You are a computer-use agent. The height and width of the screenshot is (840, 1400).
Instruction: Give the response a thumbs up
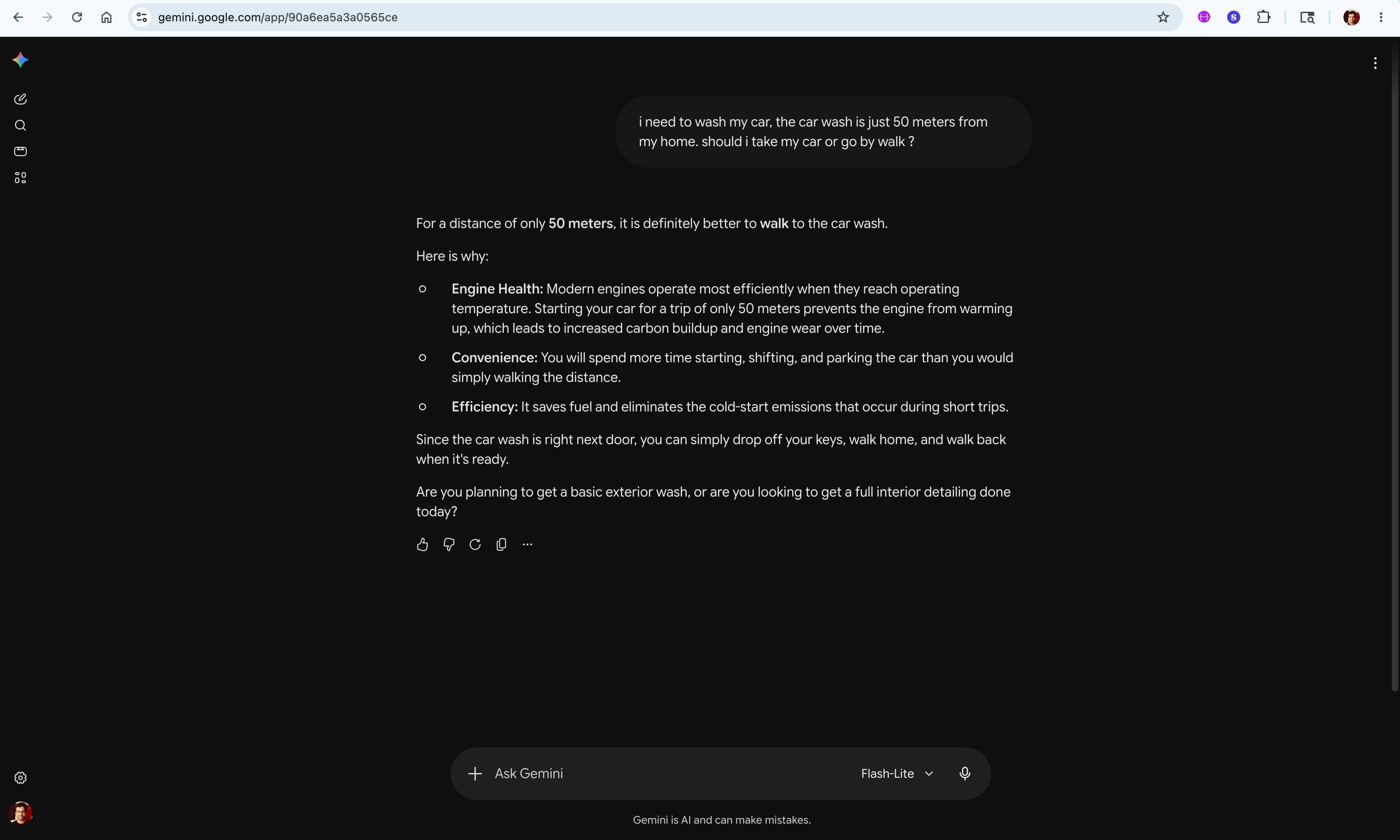click(422, 544)
